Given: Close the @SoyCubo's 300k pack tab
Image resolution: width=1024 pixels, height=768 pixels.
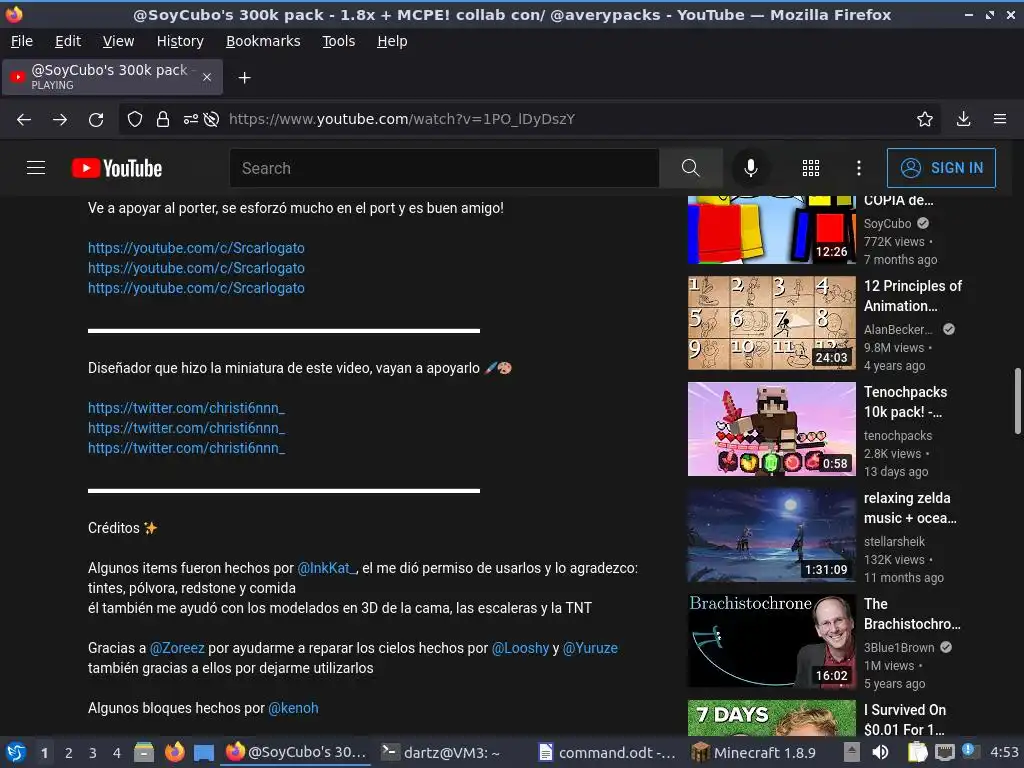Looking at the screenshot, I should click(x=207, y=77).
